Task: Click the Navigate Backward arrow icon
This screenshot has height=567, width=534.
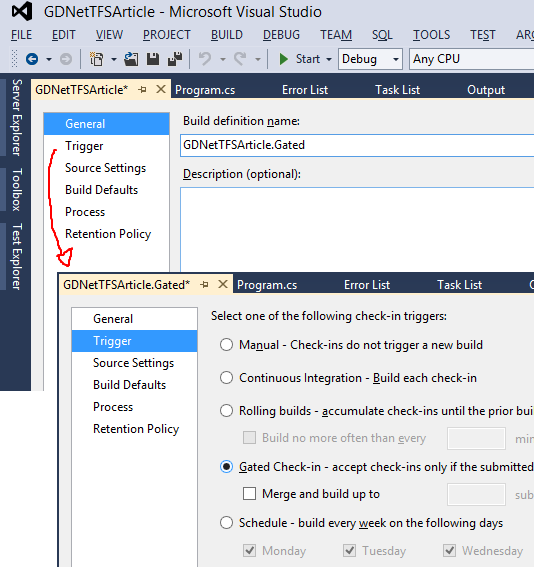Action: pos(32,59)
